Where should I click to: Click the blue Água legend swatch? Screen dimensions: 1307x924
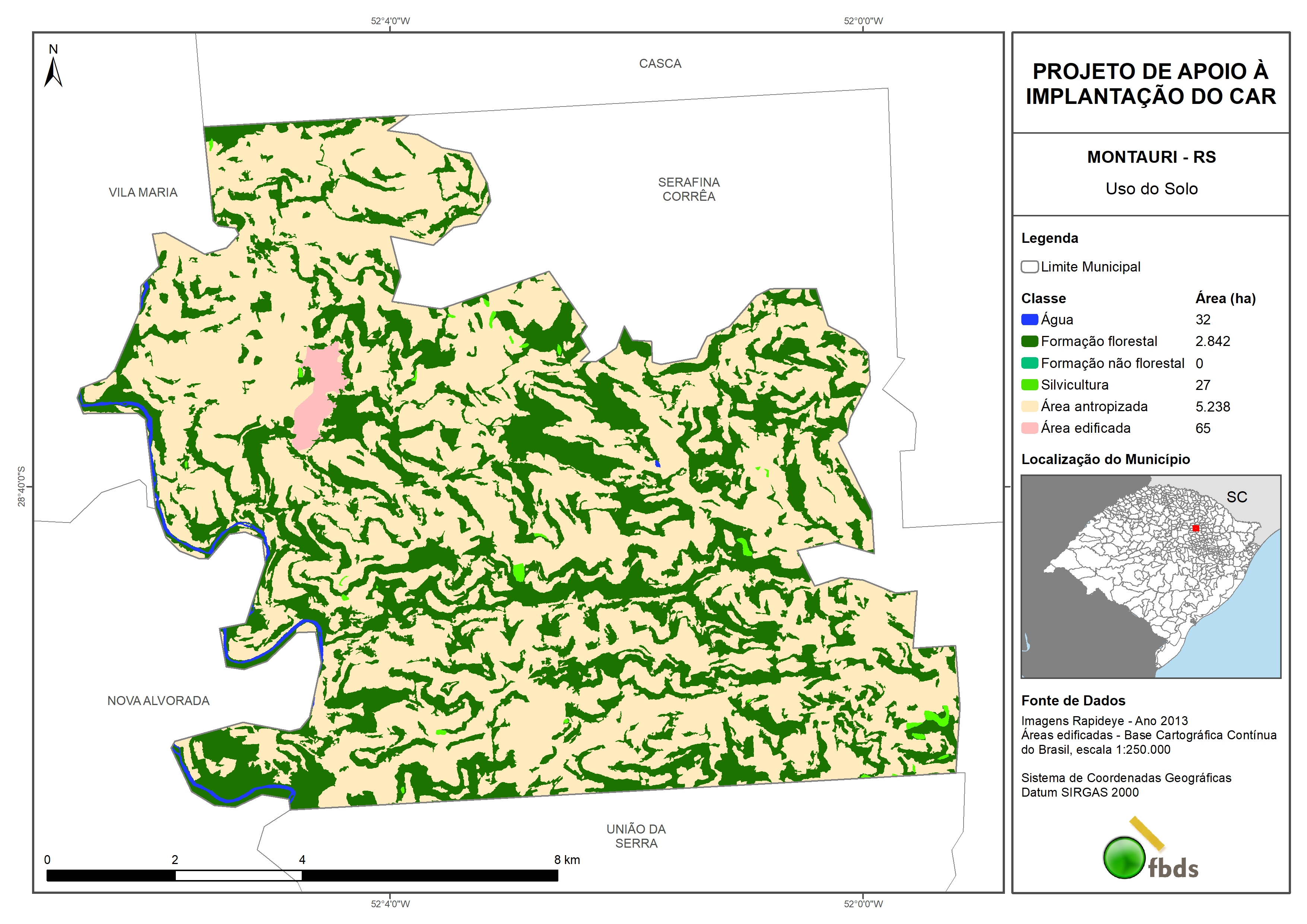click(x=1029, y=320)
